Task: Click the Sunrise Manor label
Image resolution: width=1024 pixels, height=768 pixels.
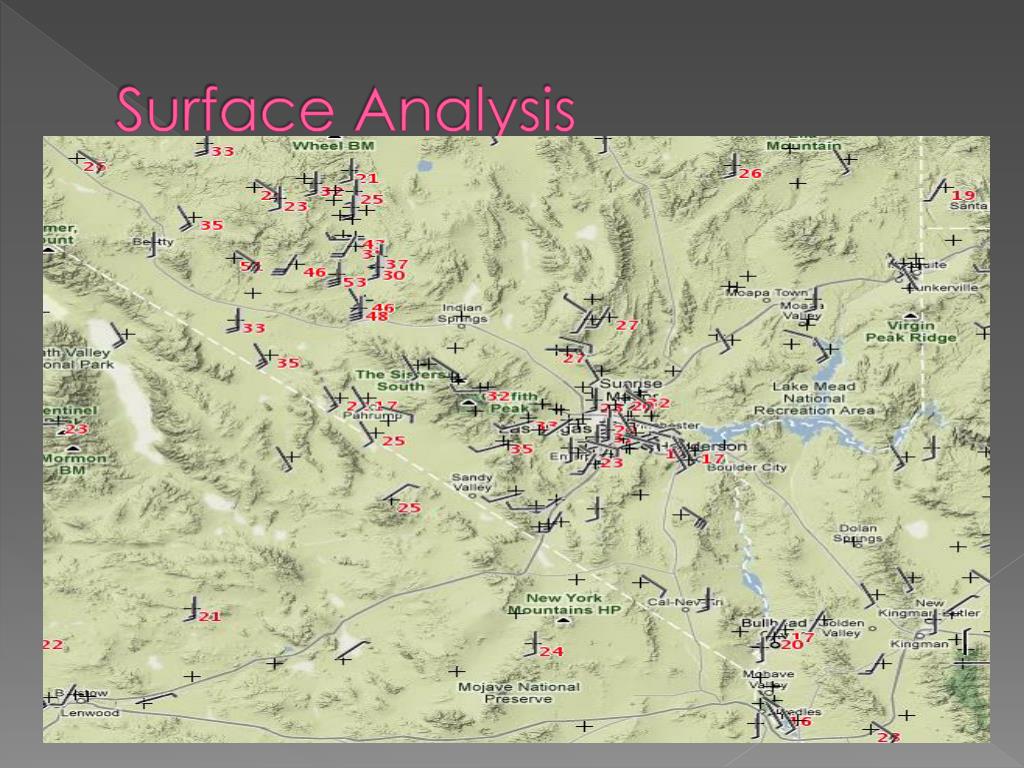Action: point(630,389)
